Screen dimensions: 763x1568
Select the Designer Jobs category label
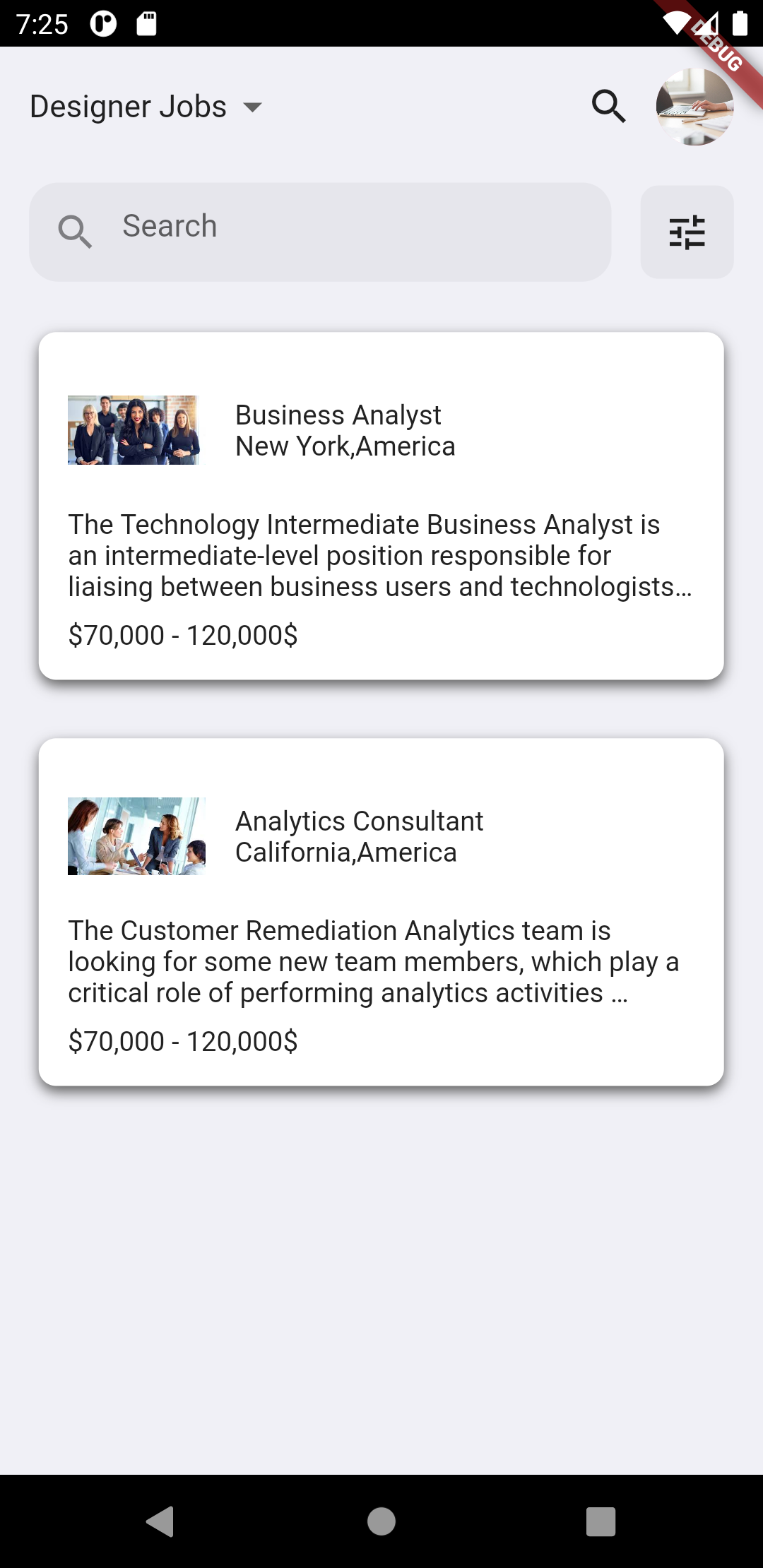(x=128, y=107)
